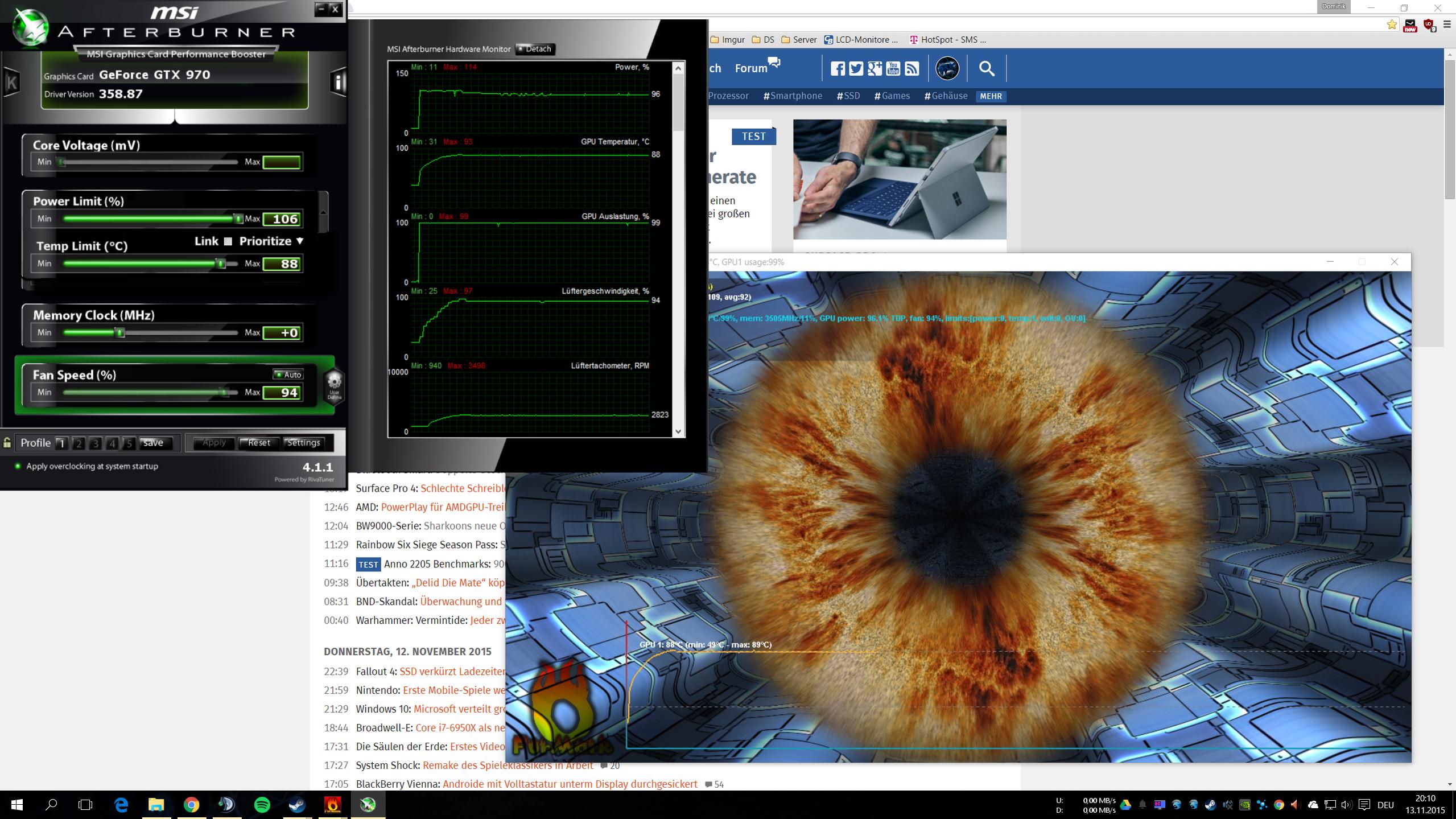Open the LCD-Monitore bookmark

click(861, 40)
